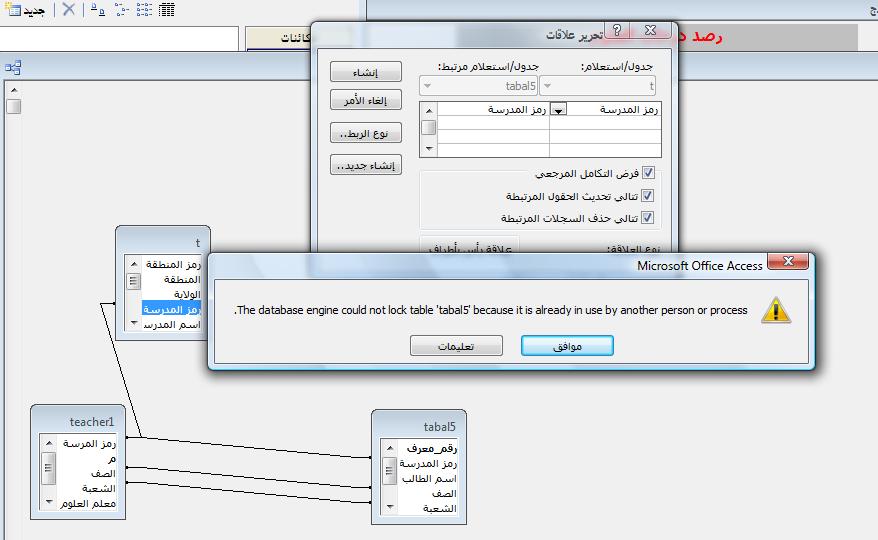The height and width of the screenshot is (540, 878).
Task: Click the Cancel (إلغاء الأمر) button
Action: pos(366,100)
